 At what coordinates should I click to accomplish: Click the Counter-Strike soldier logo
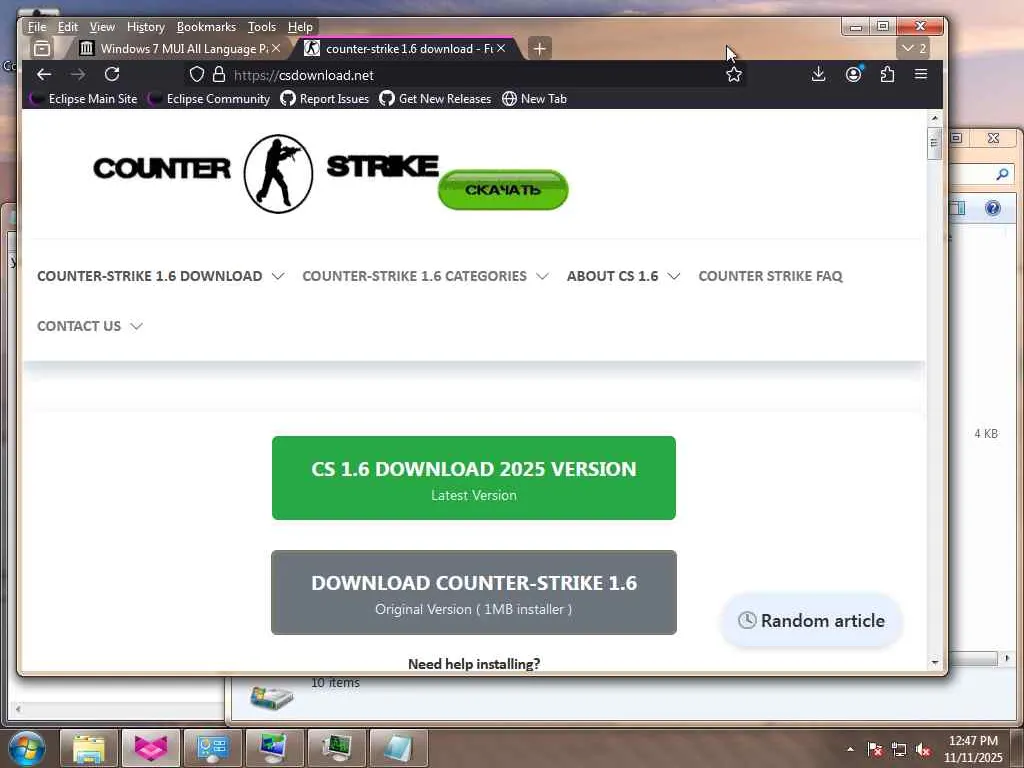pyautogui.click(x=278, y=174)
